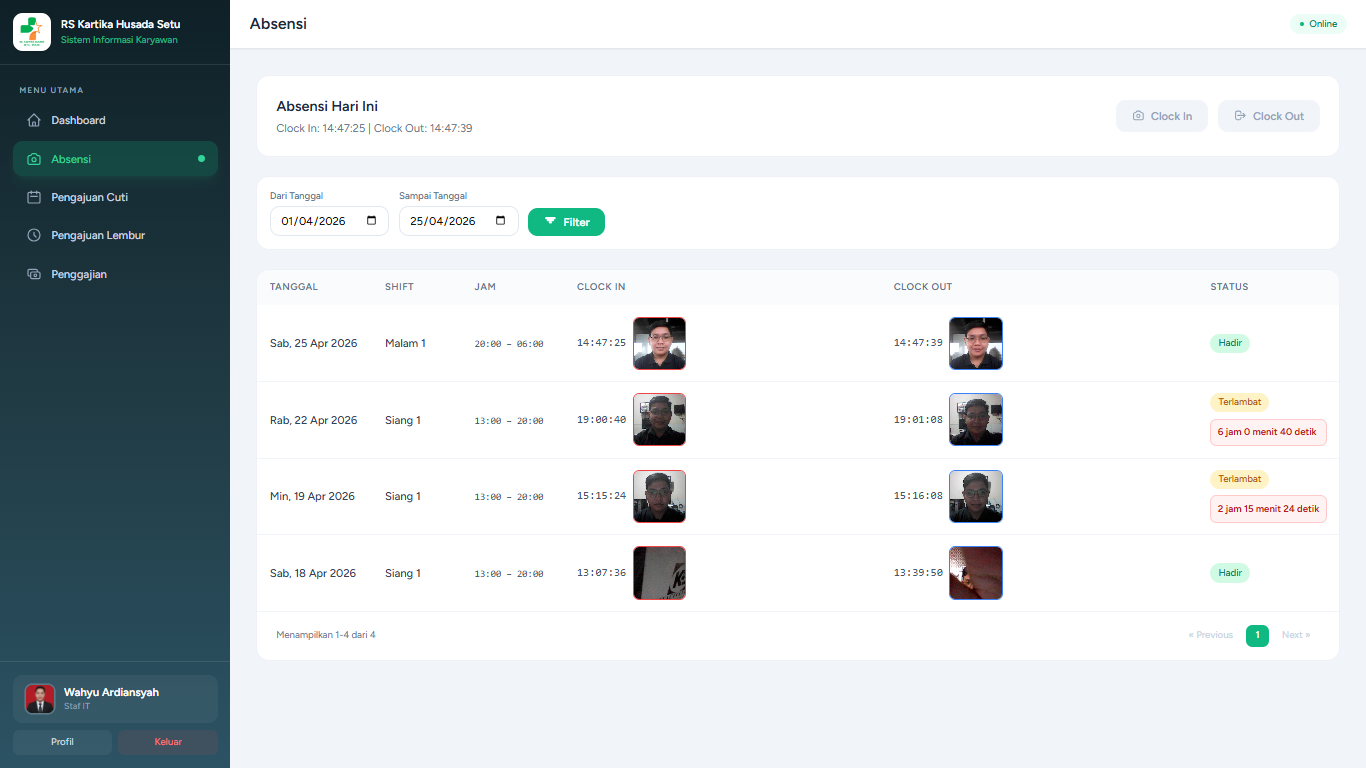Viewport: 1366px width, 768px height.
Task: Click '2 jam 15 menit 24 detik' lateness note
Action: (x=1268, y=509)
